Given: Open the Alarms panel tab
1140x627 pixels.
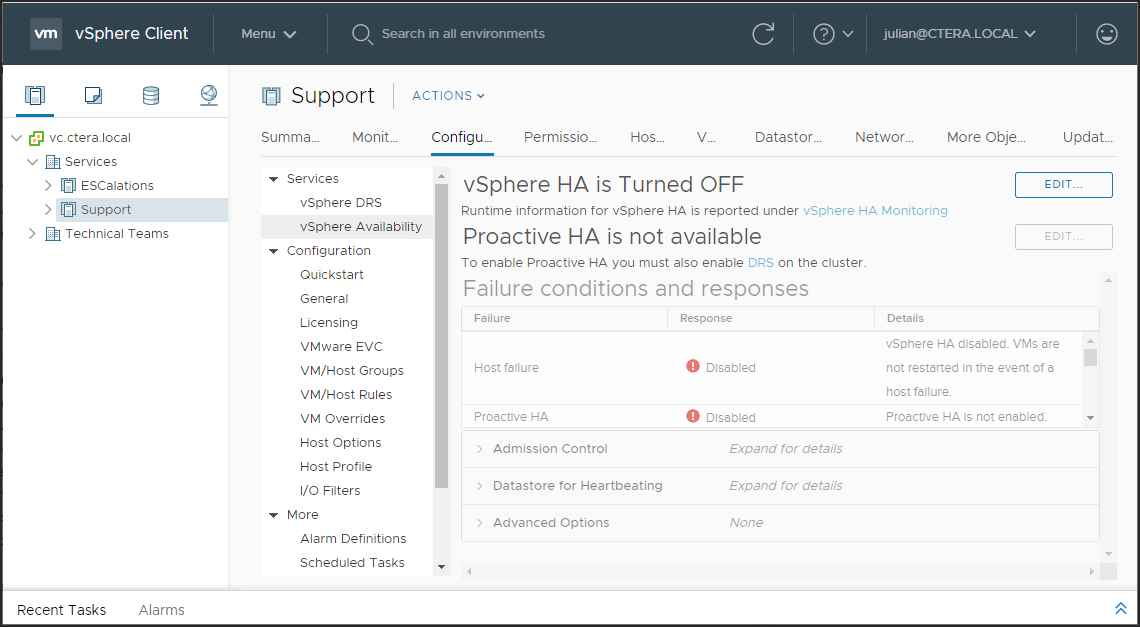Looking at the screenshot, I should click(161, 610).
